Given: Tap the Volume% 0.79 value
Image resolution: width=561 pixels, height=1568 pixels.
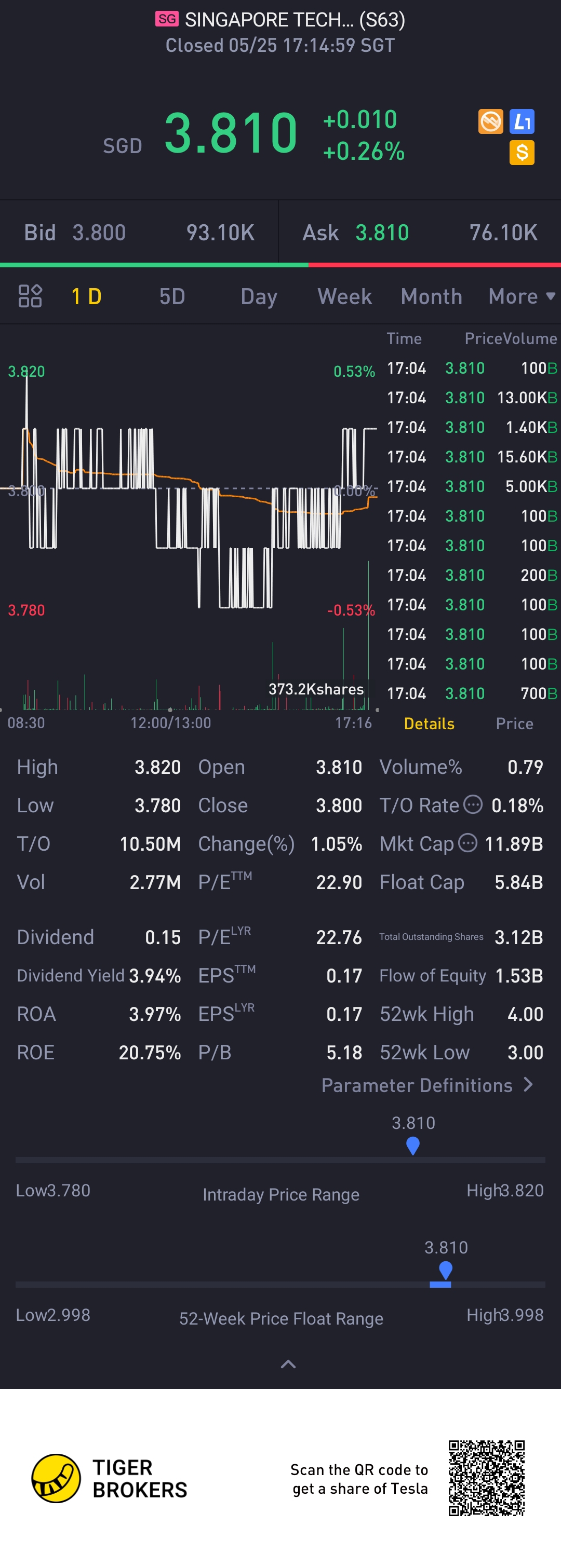Looking at the screenshot, I should (x=525, y=767).
